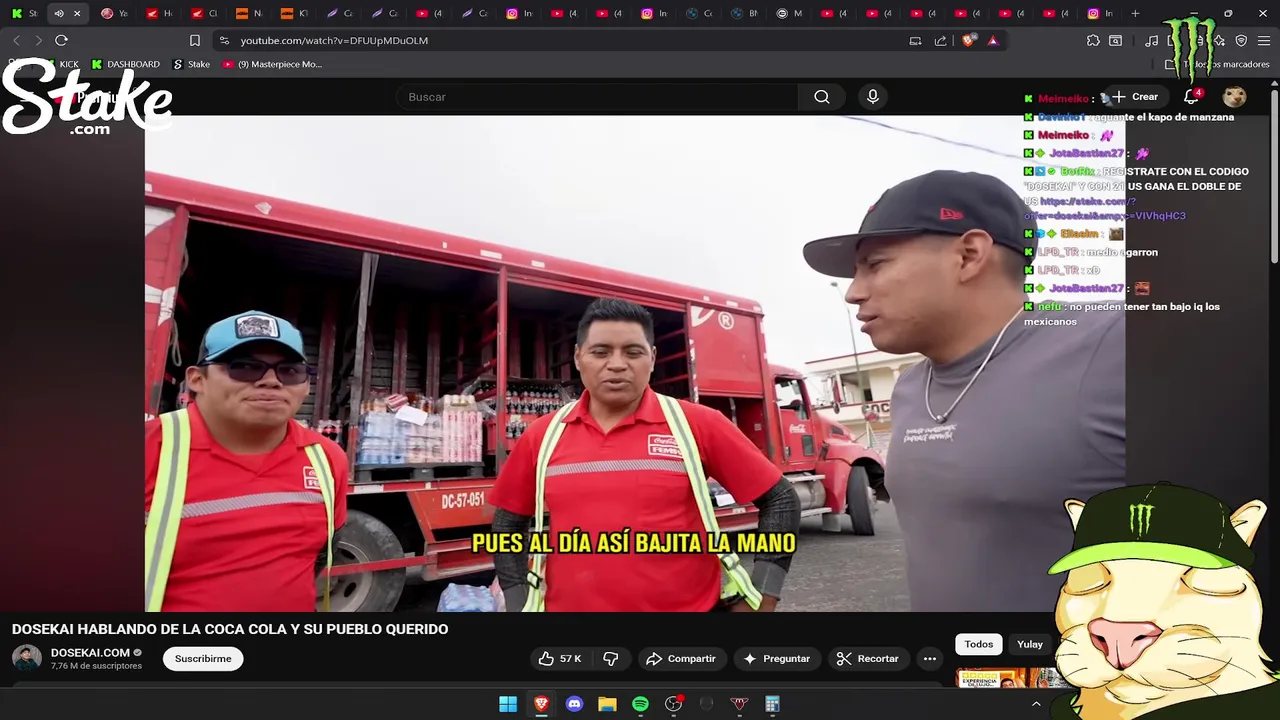1280x720 pixels.
Task: Open the Brave main menu hamburger icon
Action: pyautogui.click(x=1263, y=40)
